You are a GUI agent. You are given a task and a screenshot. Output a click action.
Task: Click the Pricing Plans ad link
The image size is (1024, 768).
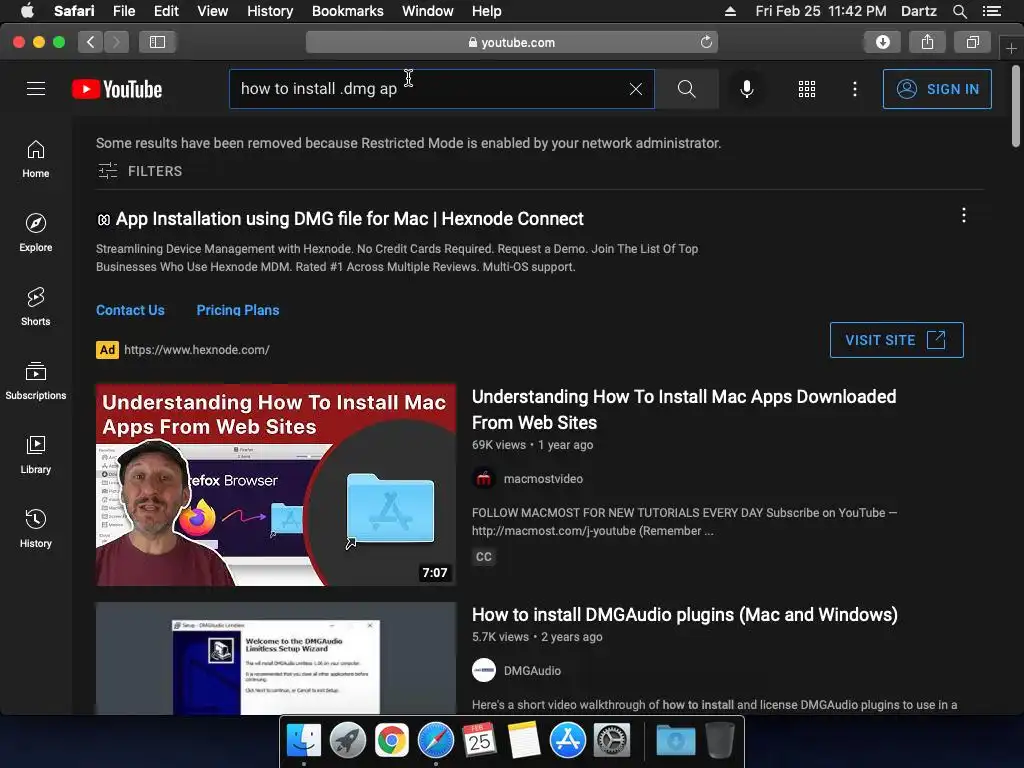[238, 310]
